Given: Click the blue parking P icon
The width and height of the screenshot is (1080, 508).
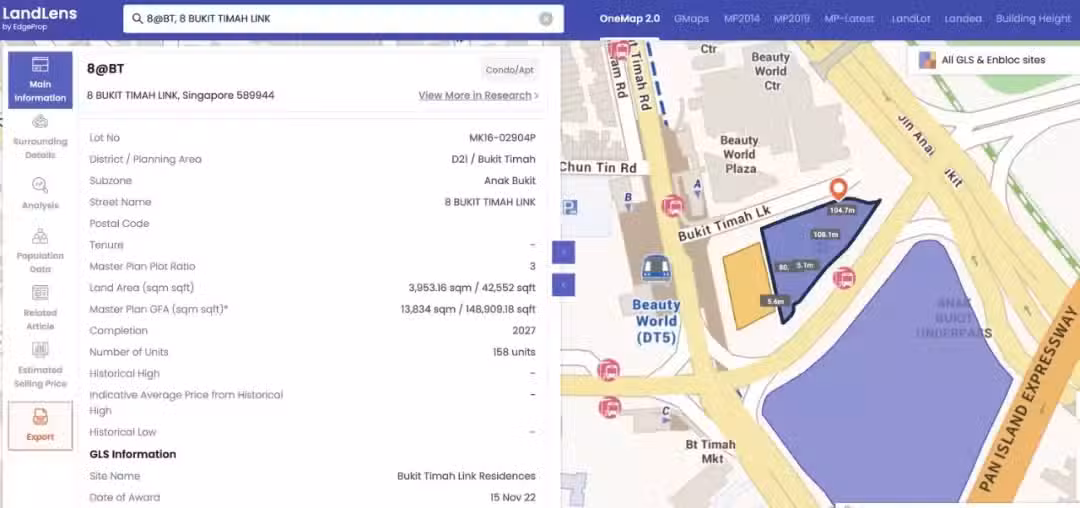Looking at the screenshot, I should (570, 207).
